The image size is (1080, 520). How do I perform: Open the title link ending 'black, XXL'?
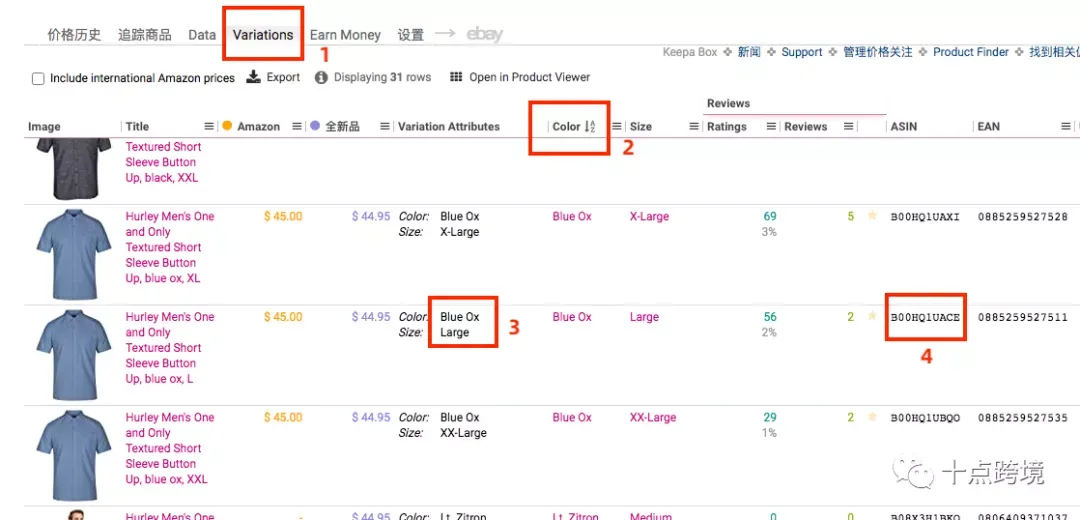pos(163,163)
